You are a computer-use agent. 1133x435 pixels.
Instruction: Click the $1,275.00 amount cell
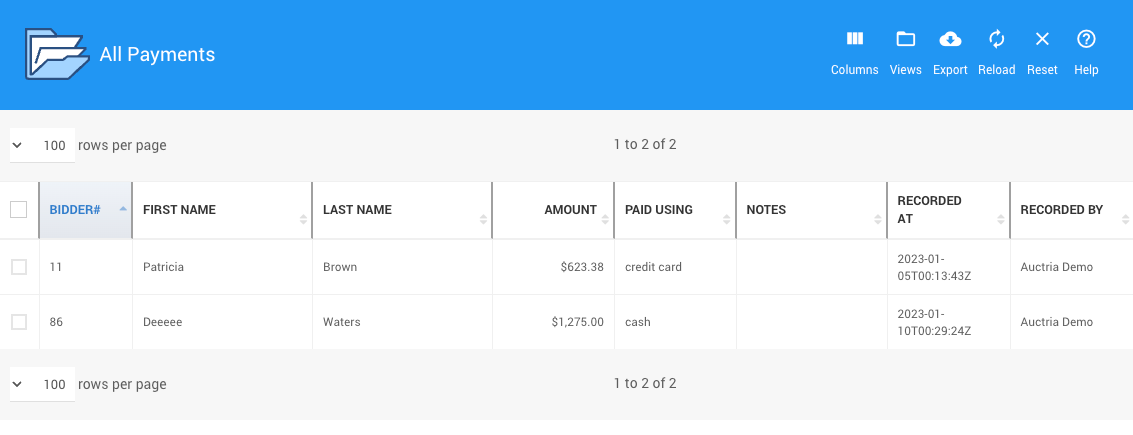[577, 322]
